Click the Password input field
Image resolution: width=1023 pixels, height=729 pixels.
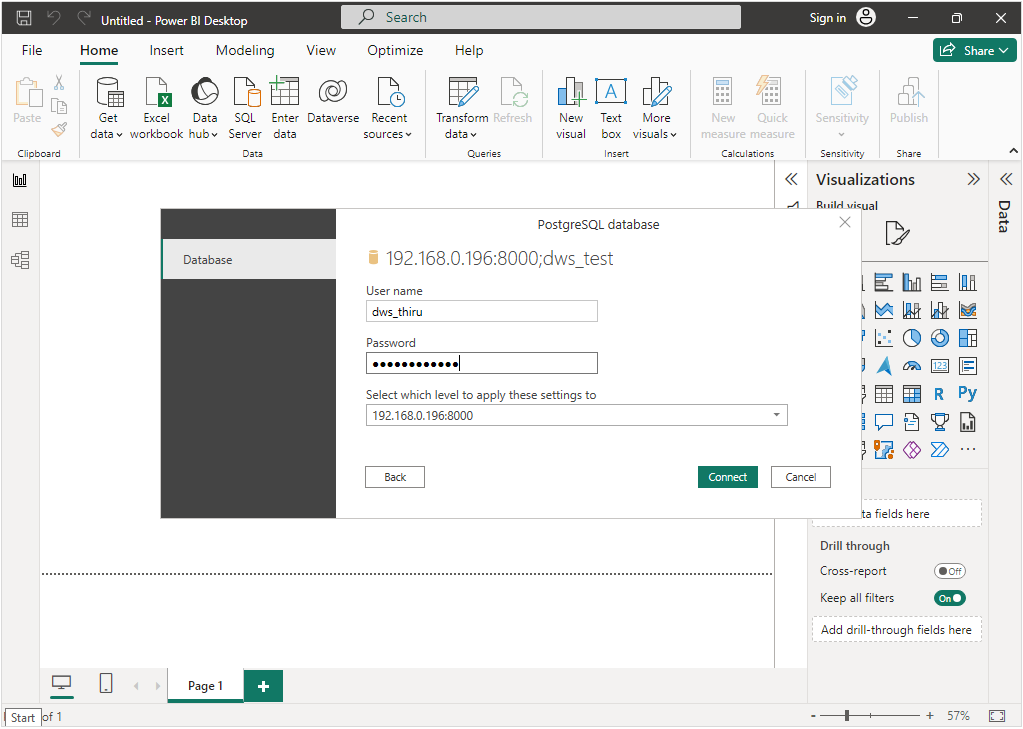pyautogui.click(x=481, y=363)
